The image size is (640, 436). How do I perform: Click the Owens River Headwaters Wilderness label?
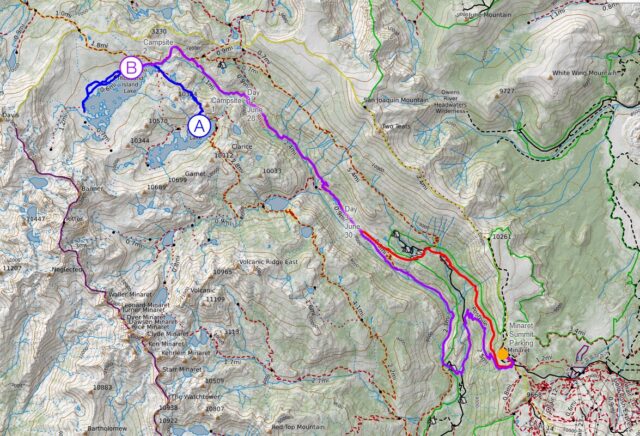(451, 102)
